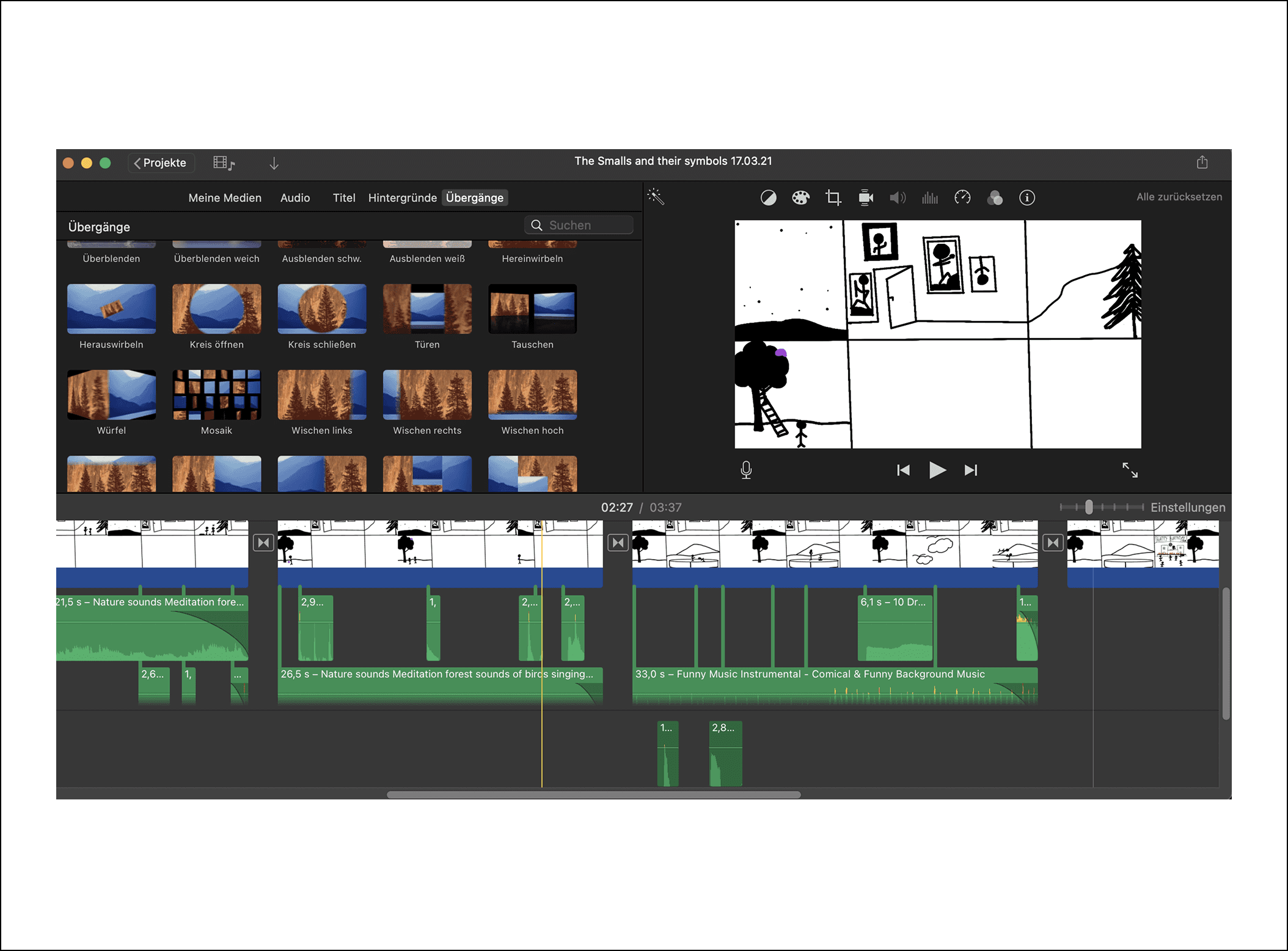Switch to Meine Medien tab
The height and width of the screenshot is (951, 1288).
pyautogui.click(x=225, y=198)
